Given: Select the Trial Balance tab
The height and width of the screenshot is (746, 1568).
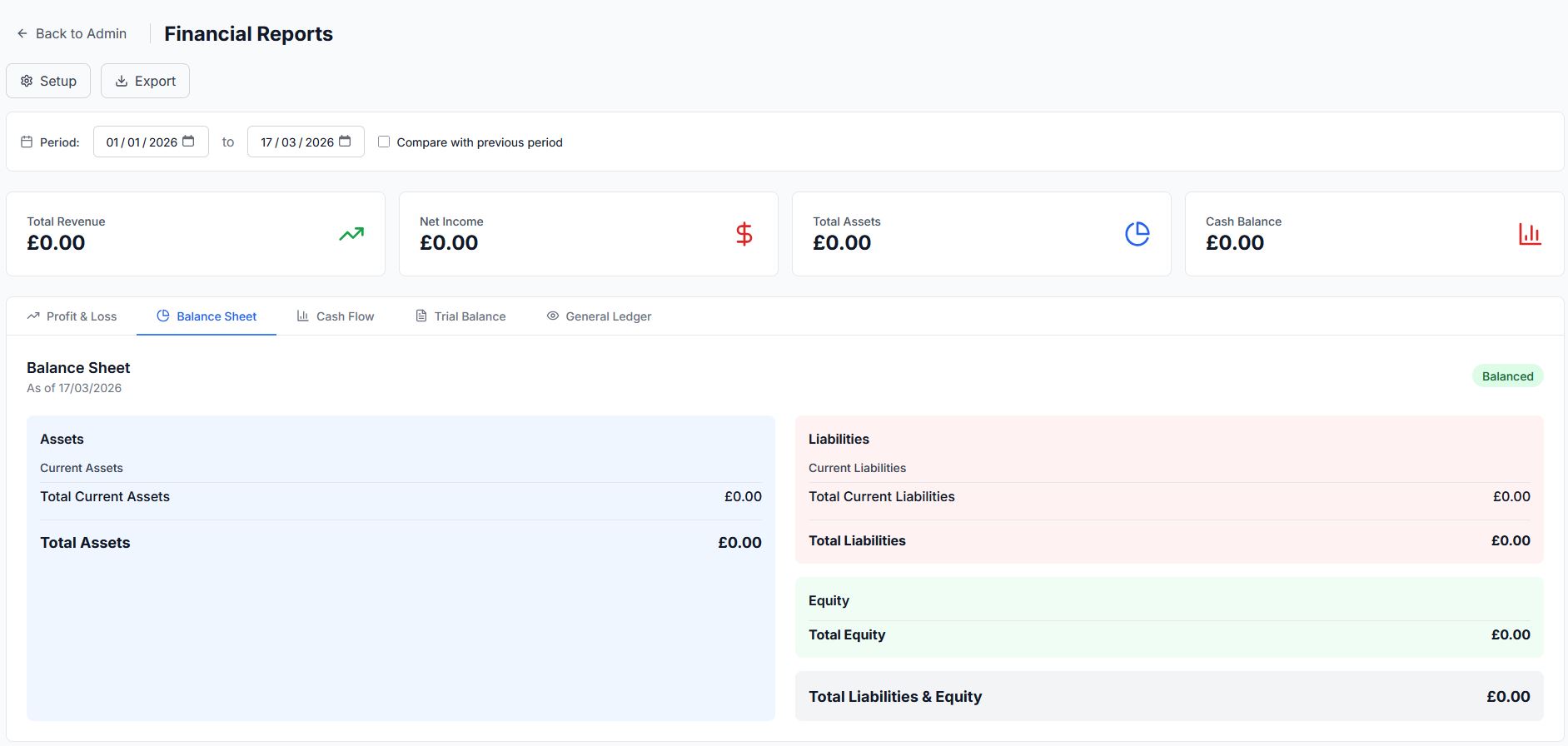Looking at the screenshot, I should (x=460, y=316).
